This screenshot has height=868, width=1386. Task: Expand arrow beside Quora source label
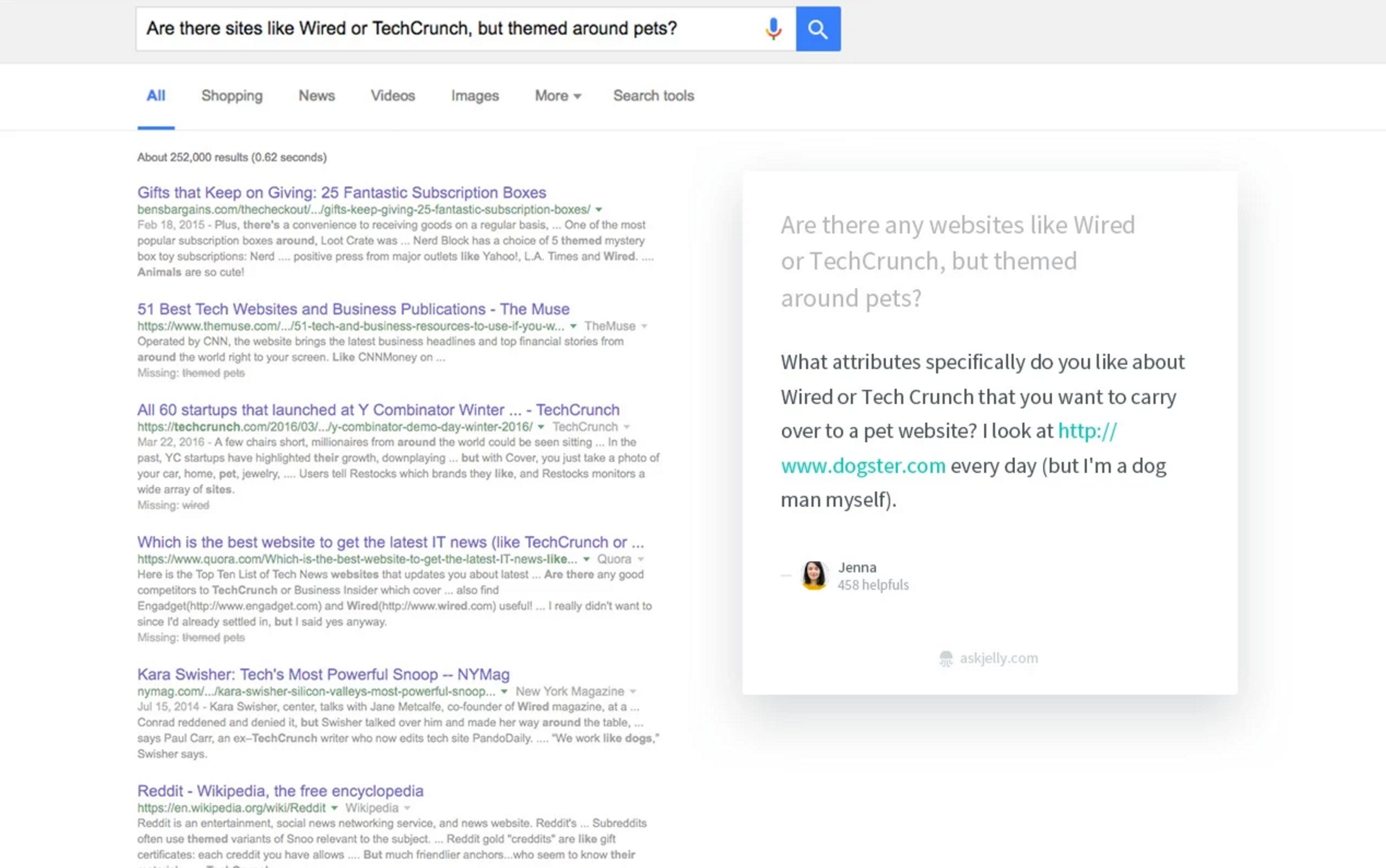641,559
